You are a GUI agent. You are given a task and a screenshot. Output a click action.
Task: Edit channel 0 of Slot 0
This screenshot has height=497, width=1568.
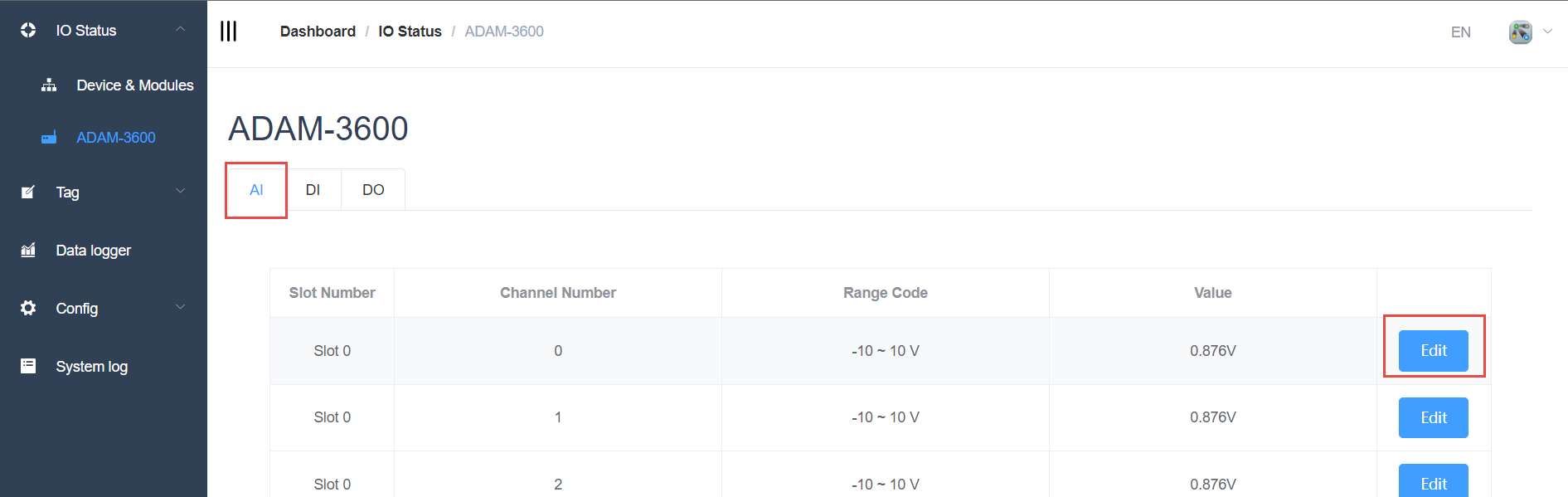pos(1433,351)
